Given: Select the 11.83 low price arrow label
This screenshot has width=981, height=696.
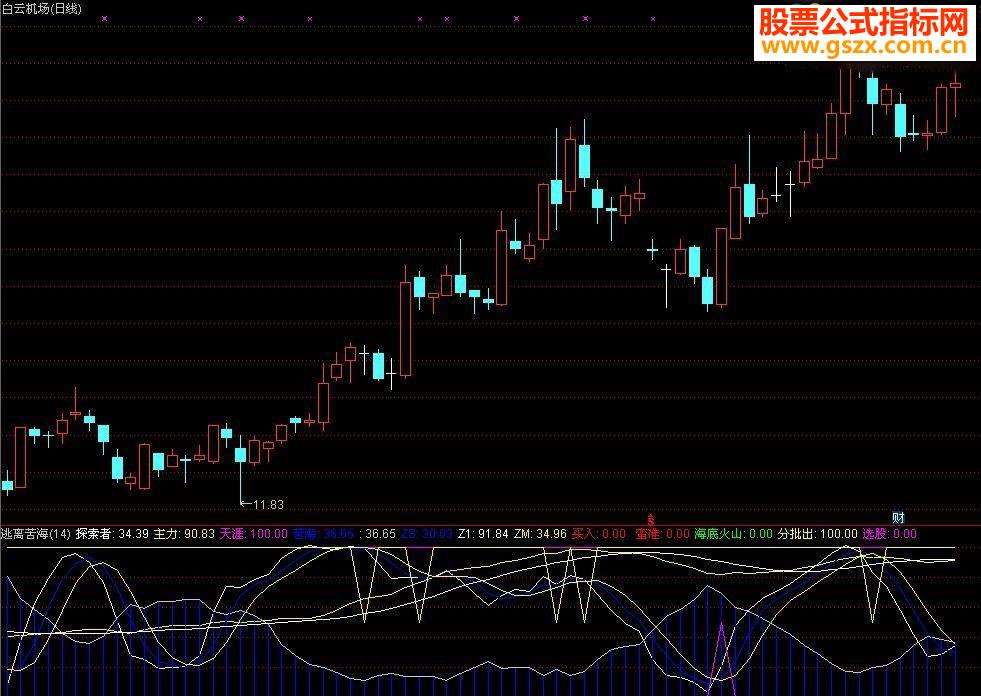Looking at the screenshot, I should pyautogui.click(x=263, y=504).
